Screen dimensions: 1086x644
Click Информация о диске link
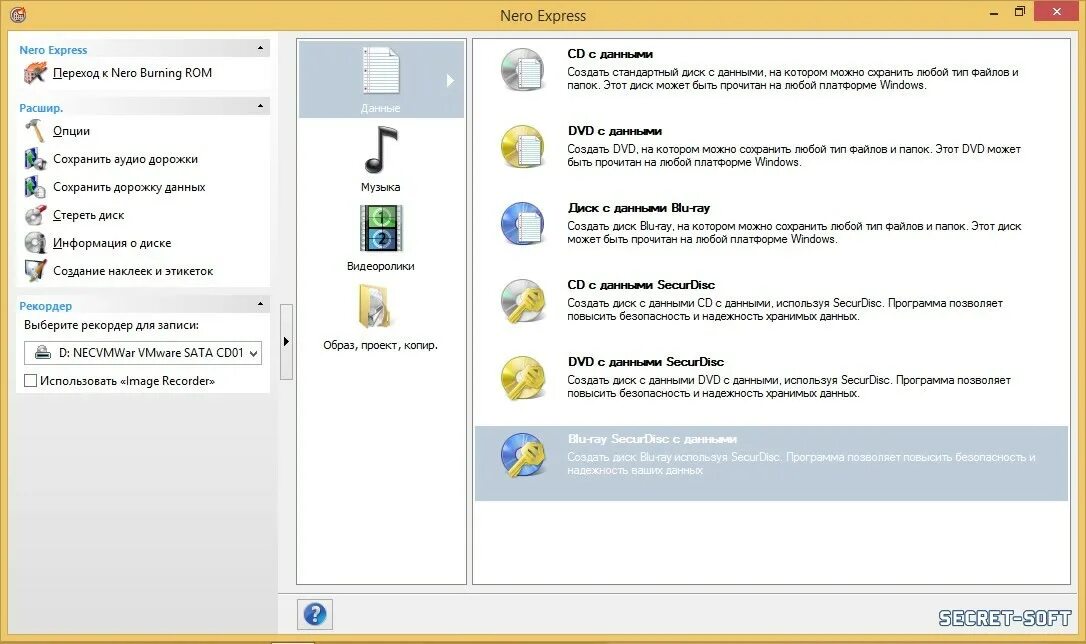(x=112, y=243)
